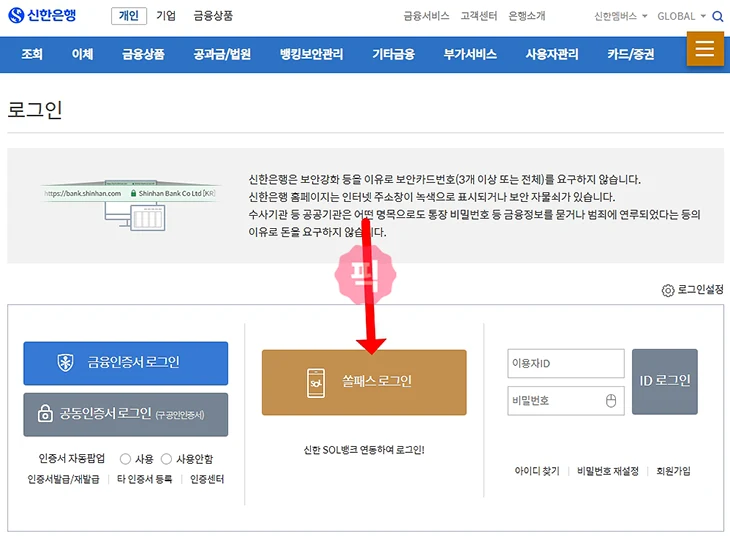Viewport: 730px width, 550px height.
Task: Click the 로그인설정 gear icon
Action: pos(668,290)
